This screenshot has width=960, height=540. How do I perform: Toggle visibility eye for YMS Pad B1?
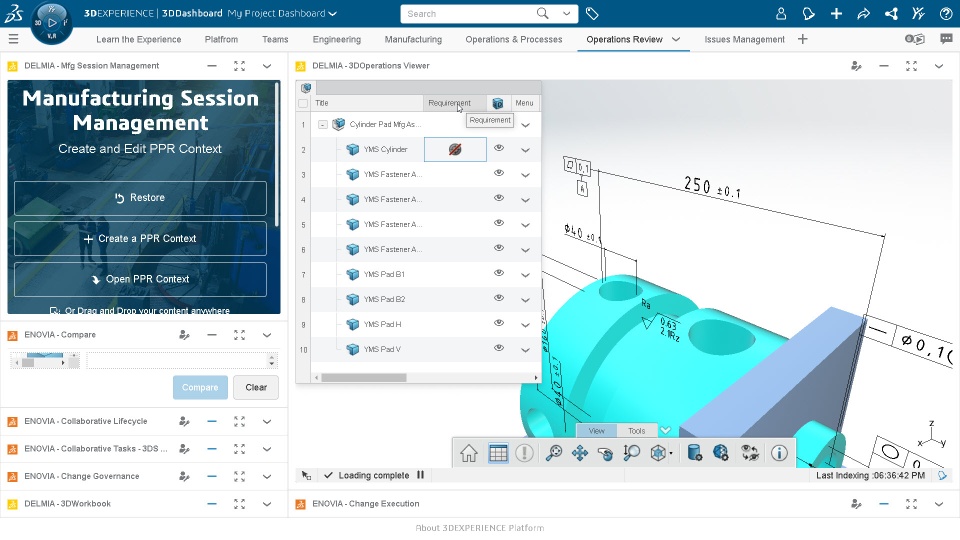(499, 273)
